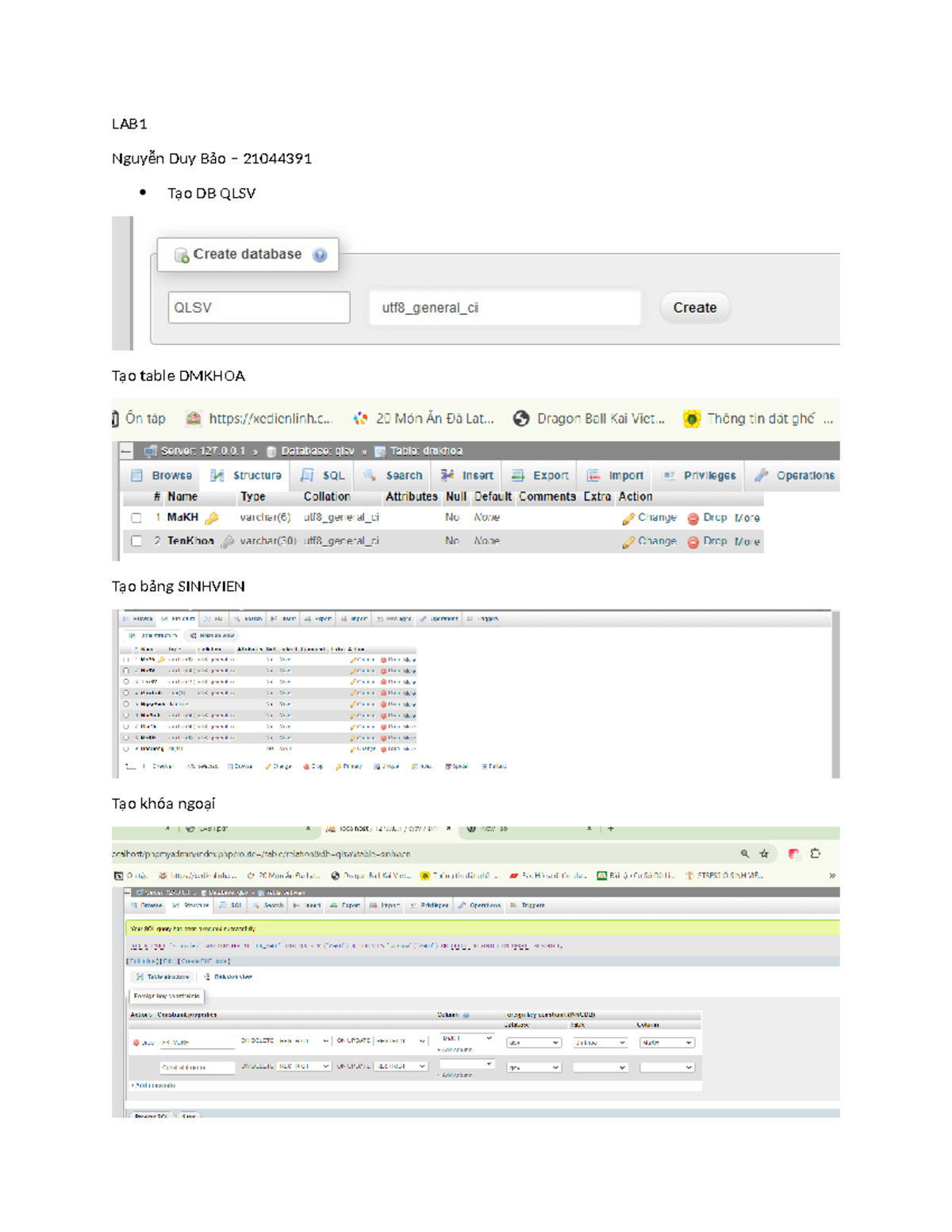Check the MaKH row checkbox
The height and width of the screenshot is (1232, 952).
point(136,518)
